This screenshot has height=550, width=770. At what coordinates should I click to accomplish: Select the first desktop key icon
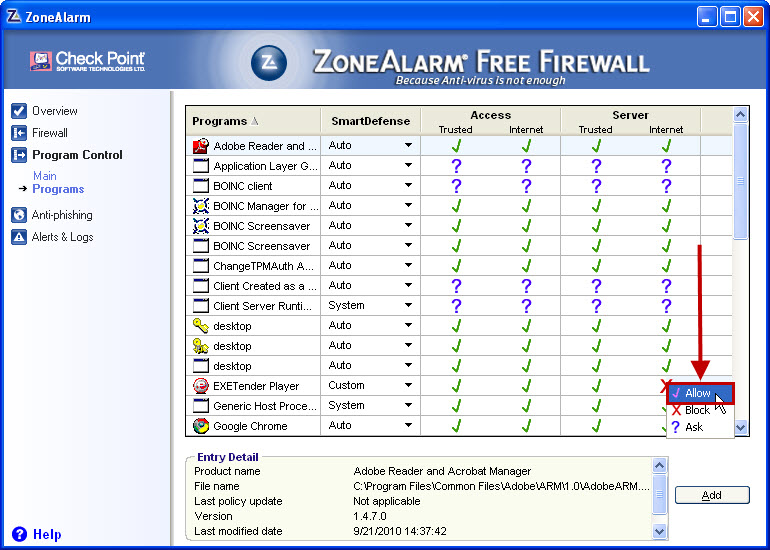[201, 326]
